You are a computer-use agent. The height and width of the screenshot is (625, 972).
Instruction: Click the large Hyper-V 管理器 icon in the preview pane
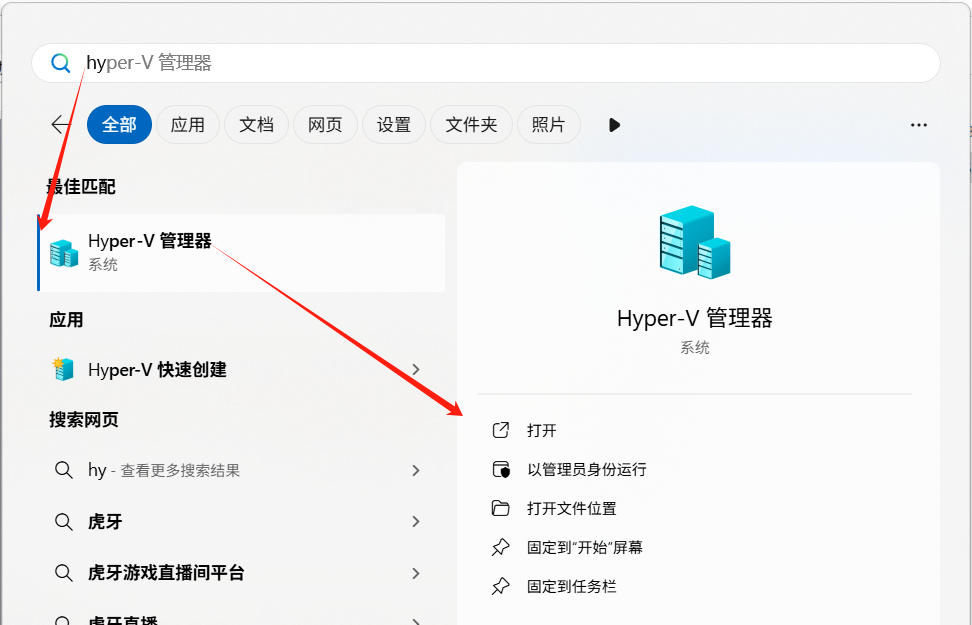[x=695, y=242]
